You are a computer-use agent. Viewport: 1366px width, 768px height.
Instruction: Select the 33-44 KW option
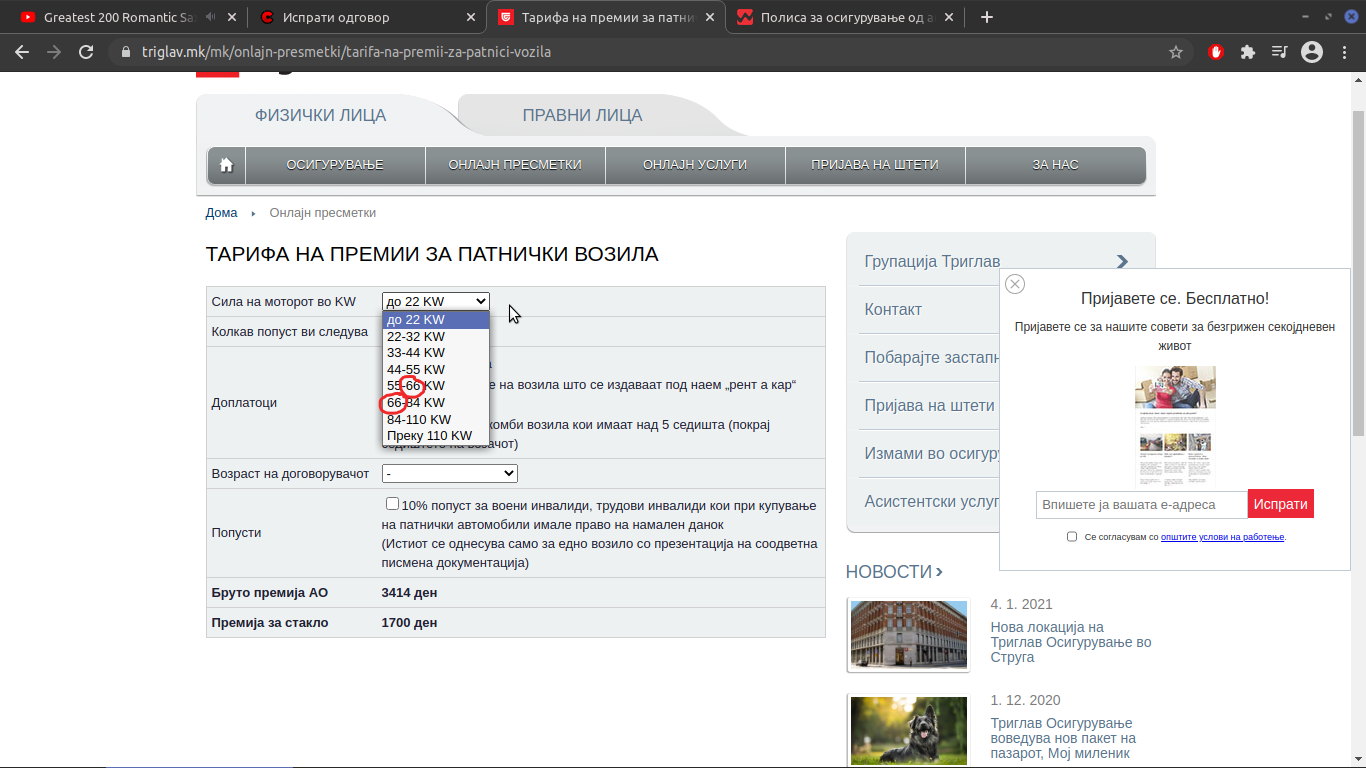coord(436,353)
